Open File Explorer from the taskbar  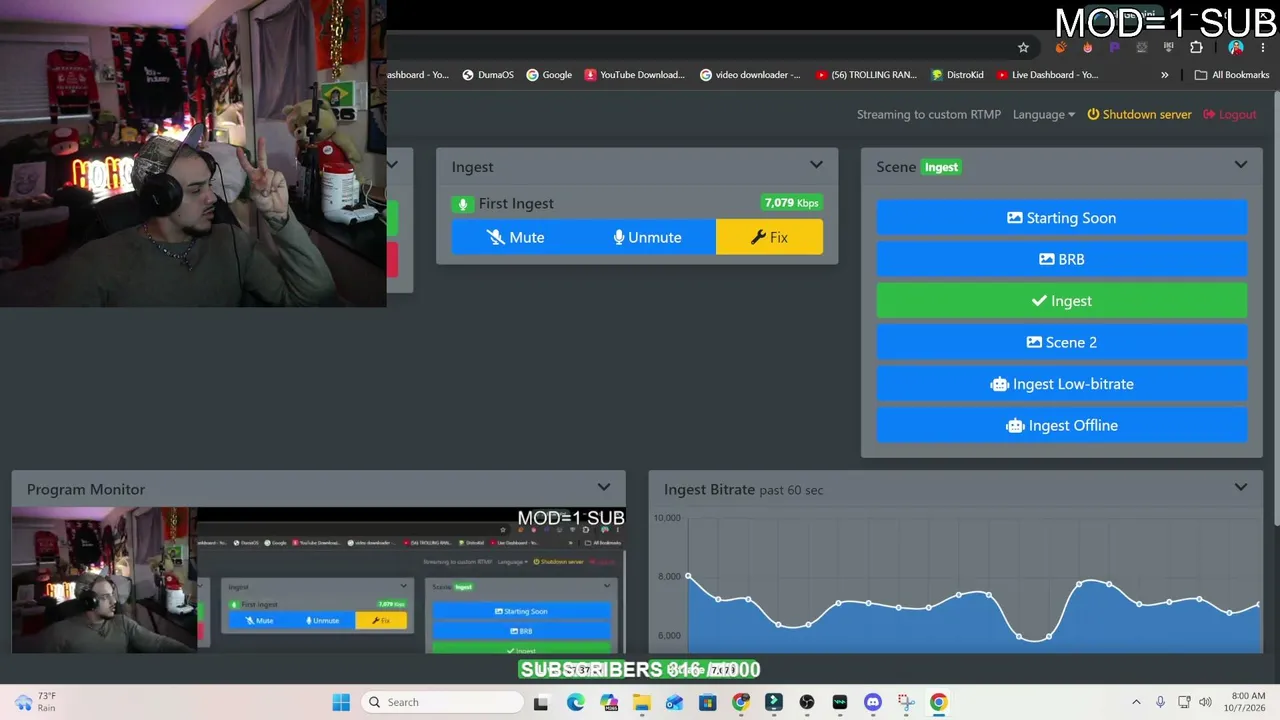(642, 702)
